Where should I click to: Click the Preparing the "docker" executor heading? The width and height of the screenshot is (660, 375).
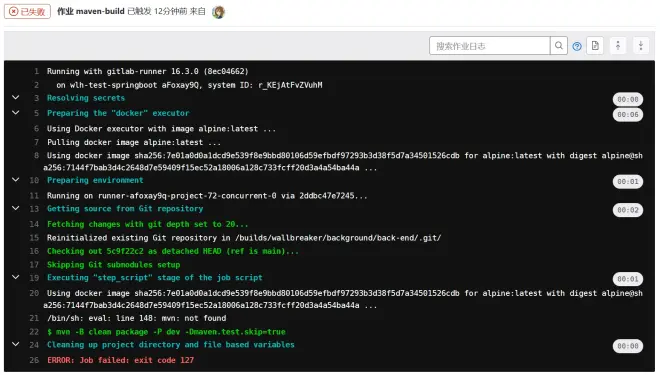pos(118,113)
